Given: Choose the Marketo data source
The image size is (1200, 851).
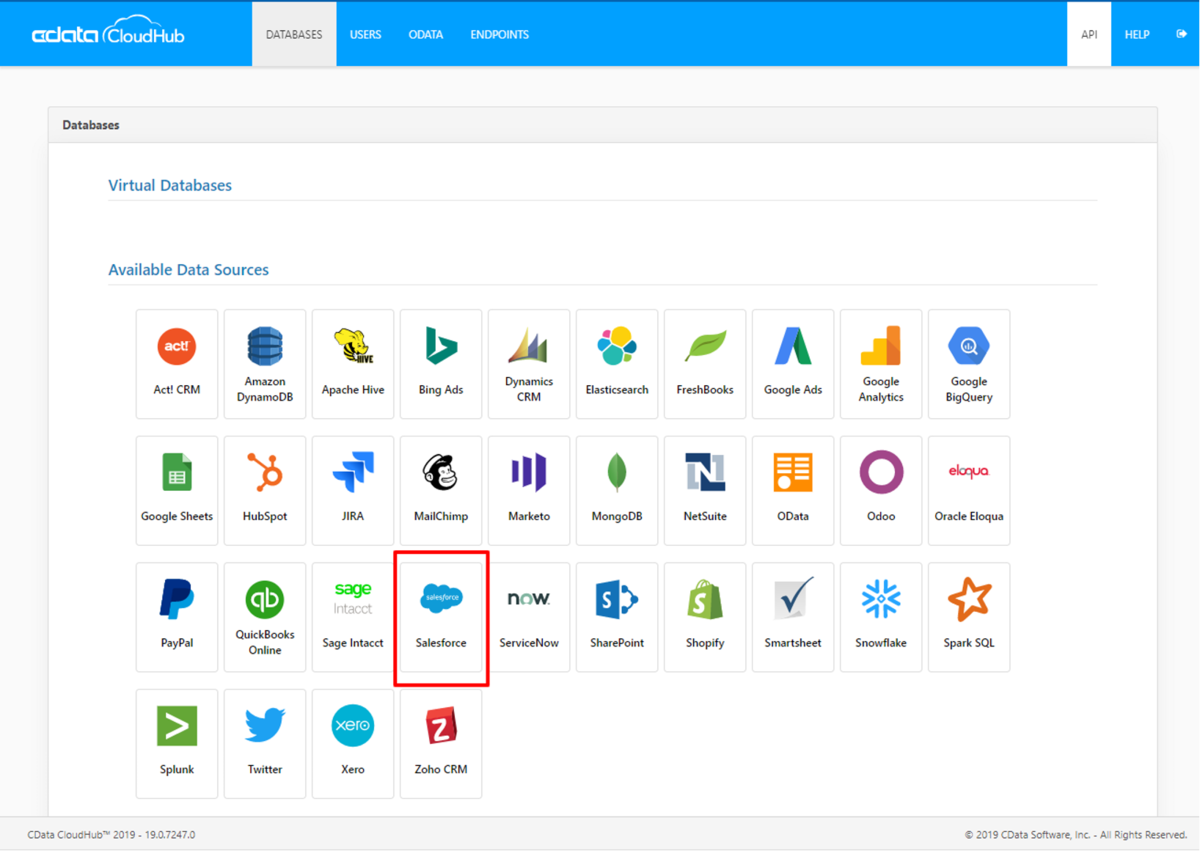Looking at the screenshot, I should pos(529,490).
